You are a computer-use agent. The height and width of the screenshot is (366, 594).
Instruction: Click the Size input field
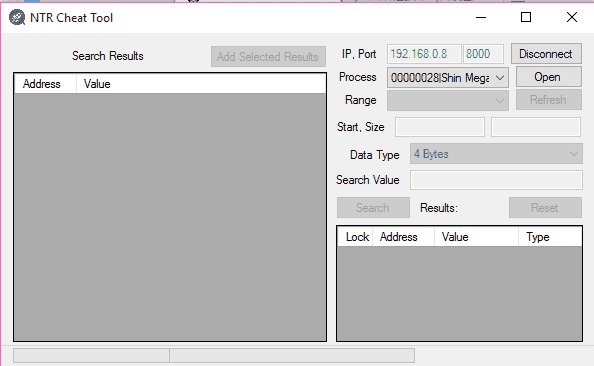point(536,127)
